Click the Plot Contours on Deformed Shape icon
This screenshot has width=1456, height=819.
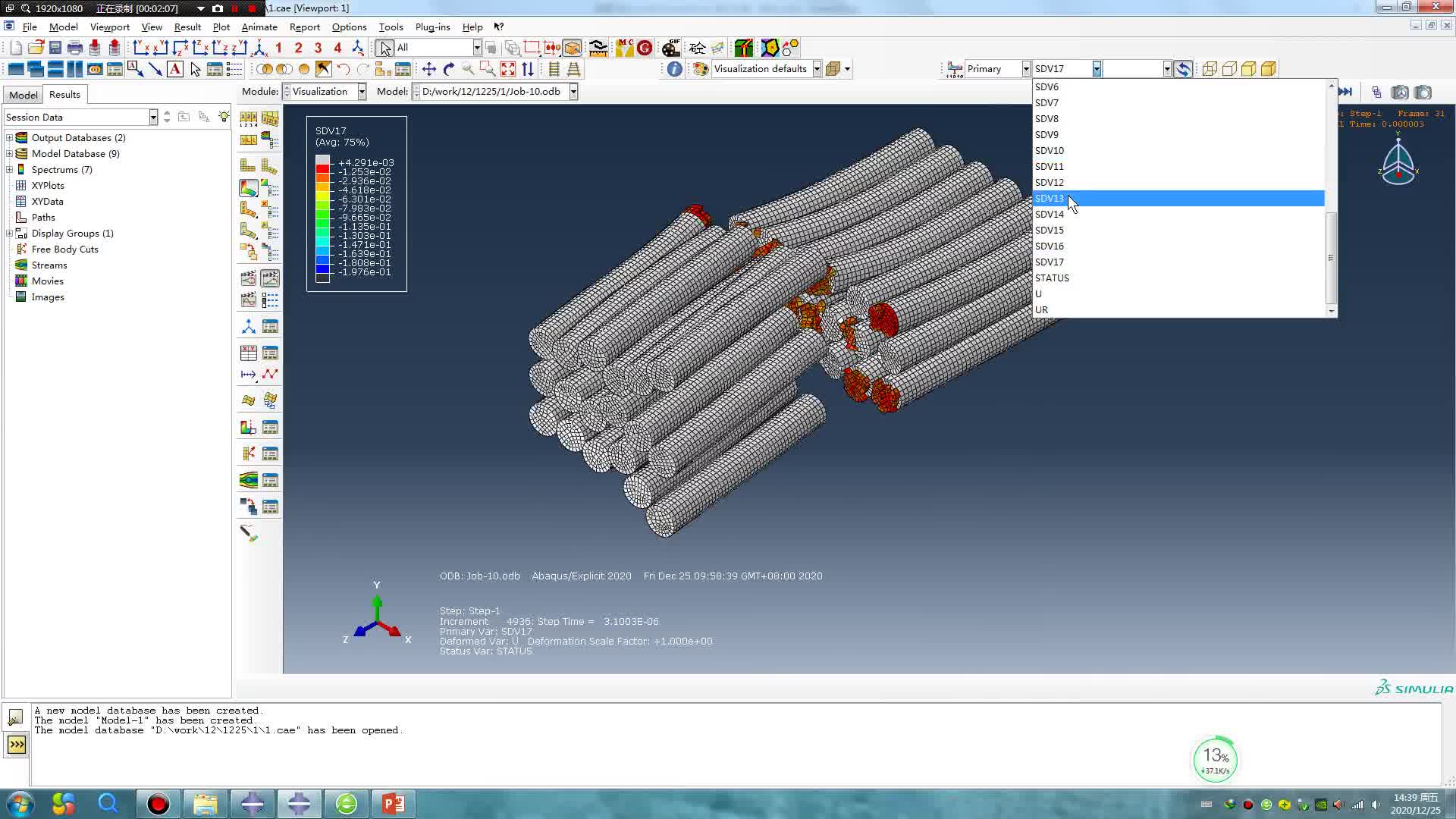(x=249, y=187)
